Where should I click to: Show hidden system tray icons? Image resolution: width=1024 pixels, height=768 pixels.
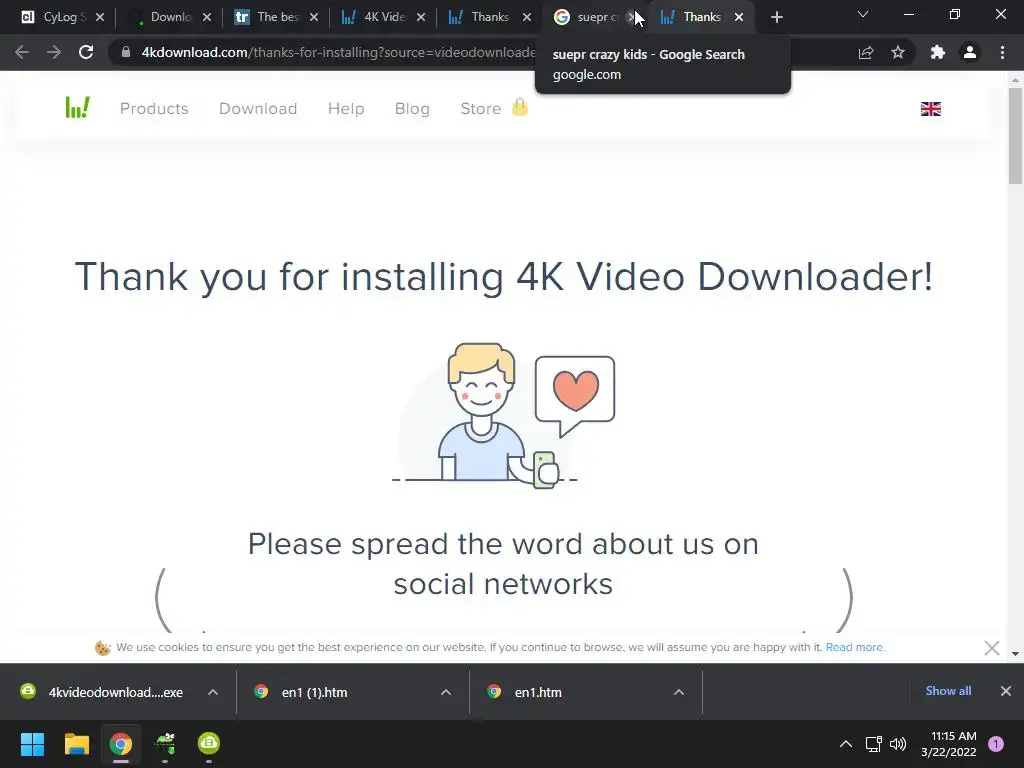[846, 744]
